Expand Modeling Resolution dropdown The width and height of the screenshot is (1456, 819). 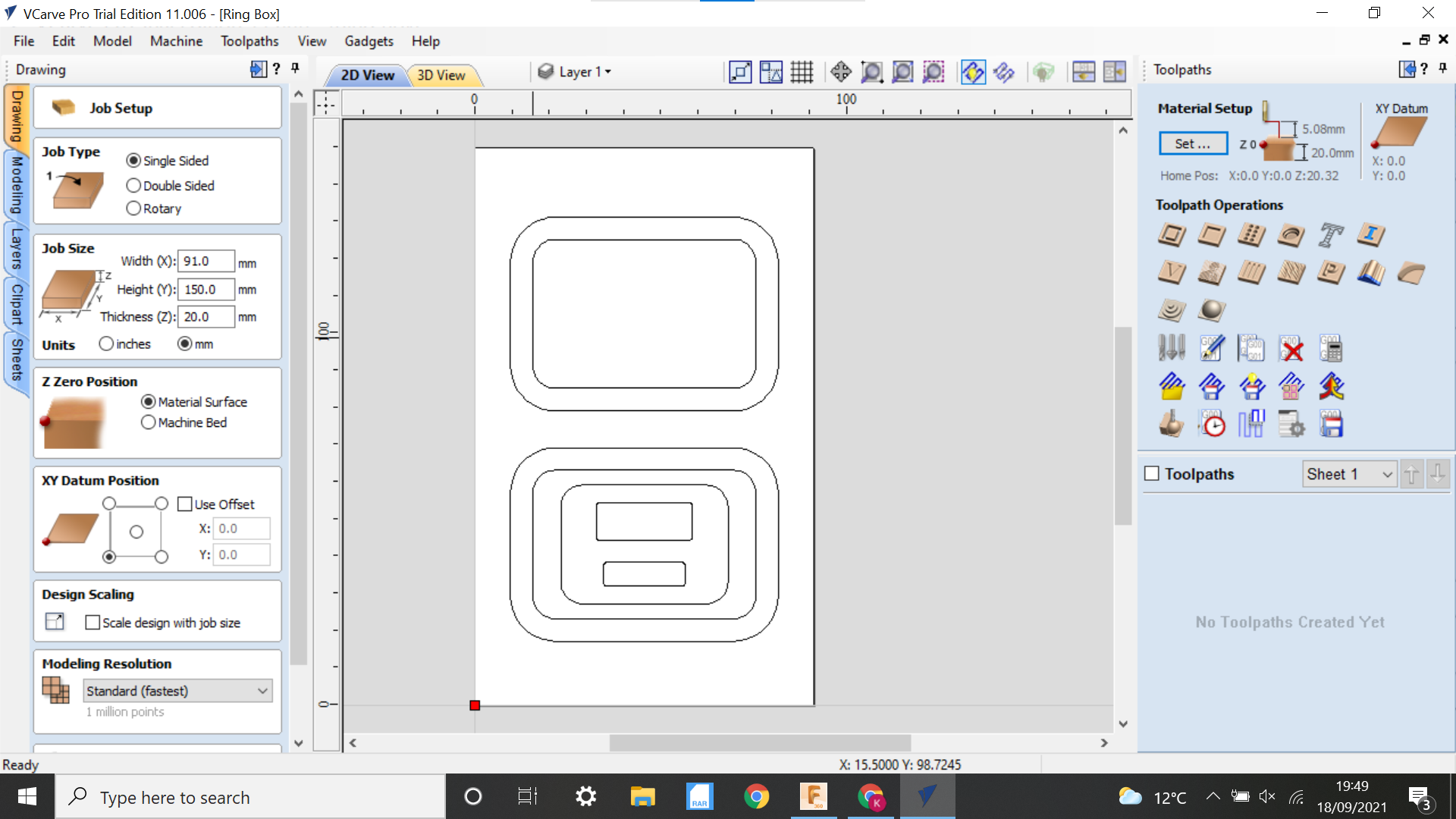coord(261,690)
